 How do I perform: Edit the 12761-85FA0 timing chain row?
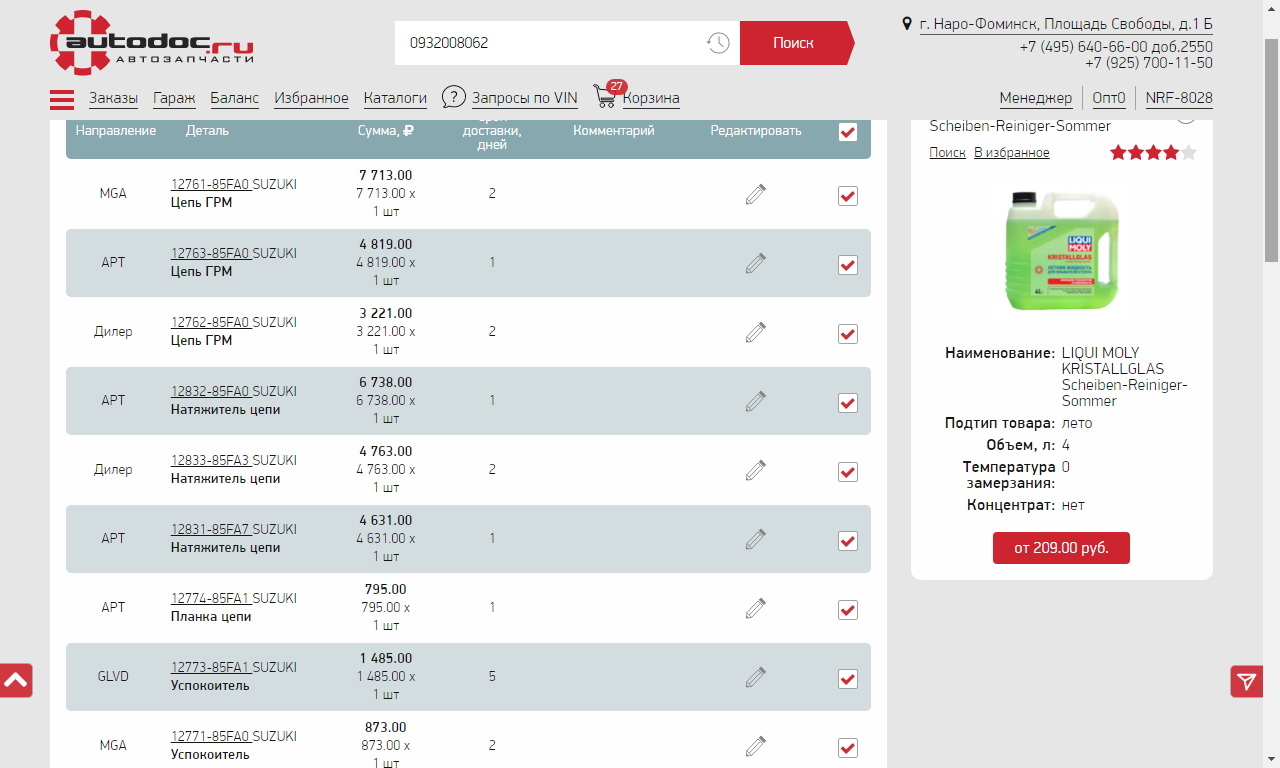[756, 194]
